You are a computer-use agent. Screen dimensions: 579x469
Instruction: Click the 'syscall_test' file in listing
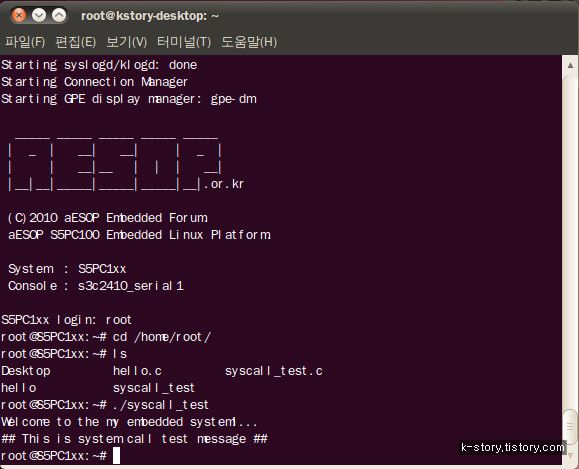[x=154, y=388]
